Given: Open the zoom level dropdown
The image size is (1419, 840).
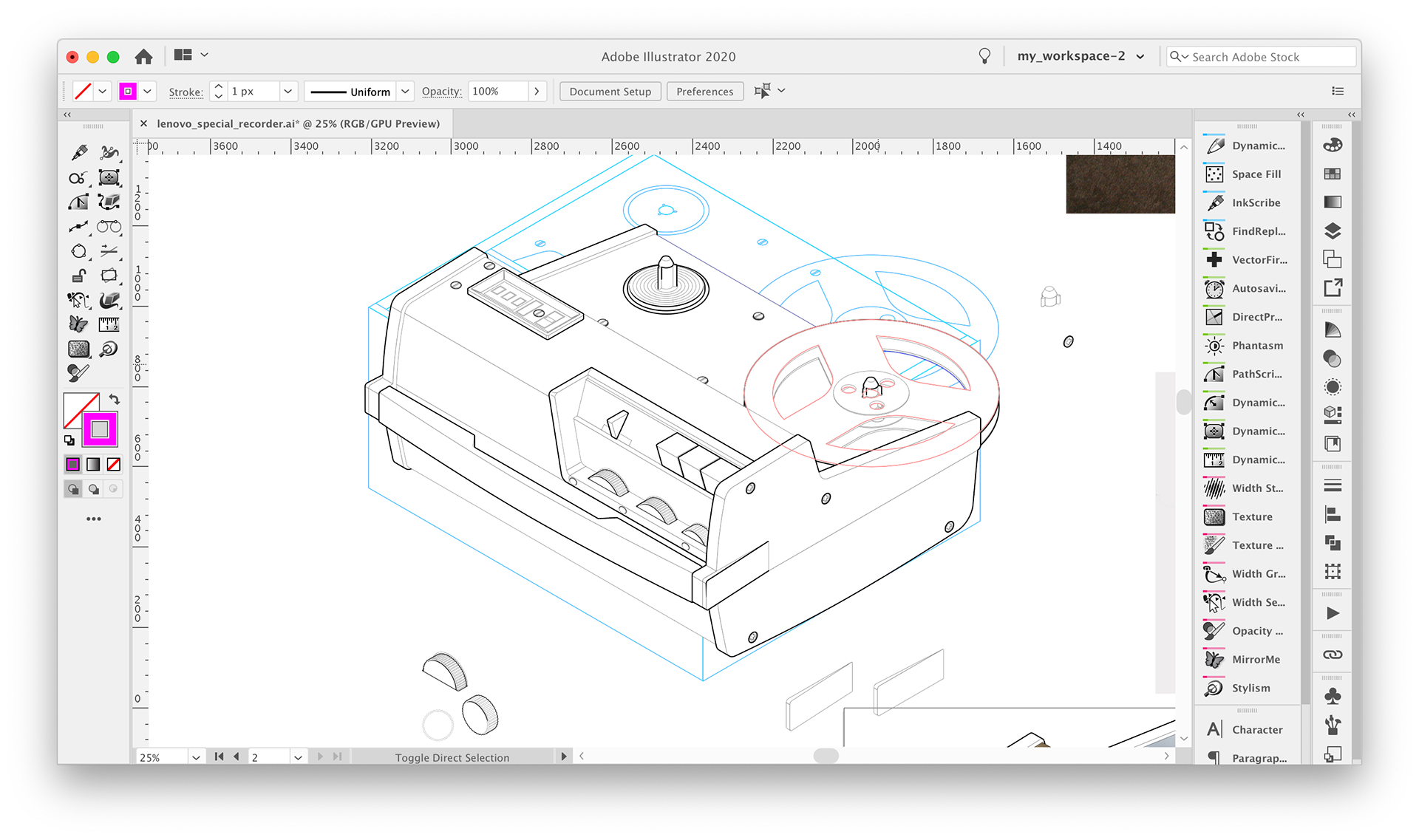Looking at the screenshot, I should pyautogui.click(x=196, y=757).
